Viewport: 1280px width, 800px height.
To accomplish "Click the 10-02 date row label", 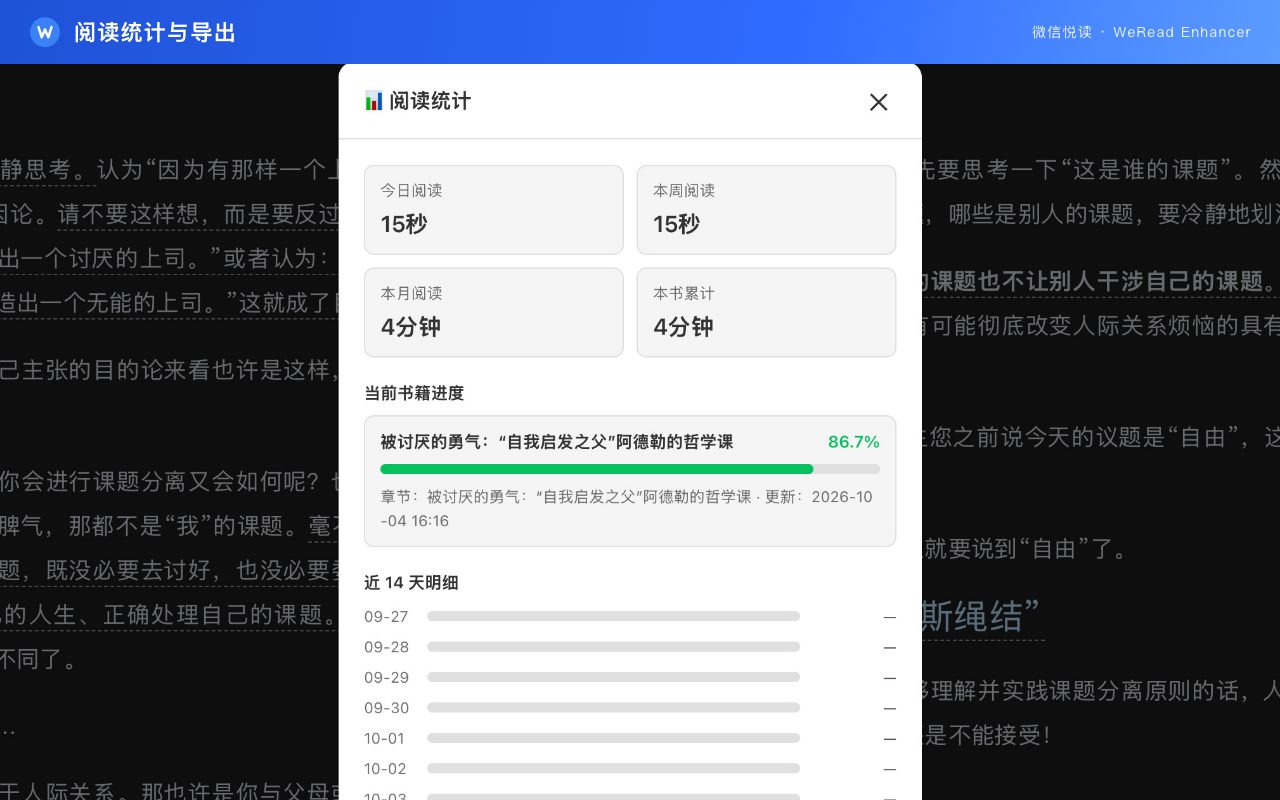I will click(x=385, y=769).
